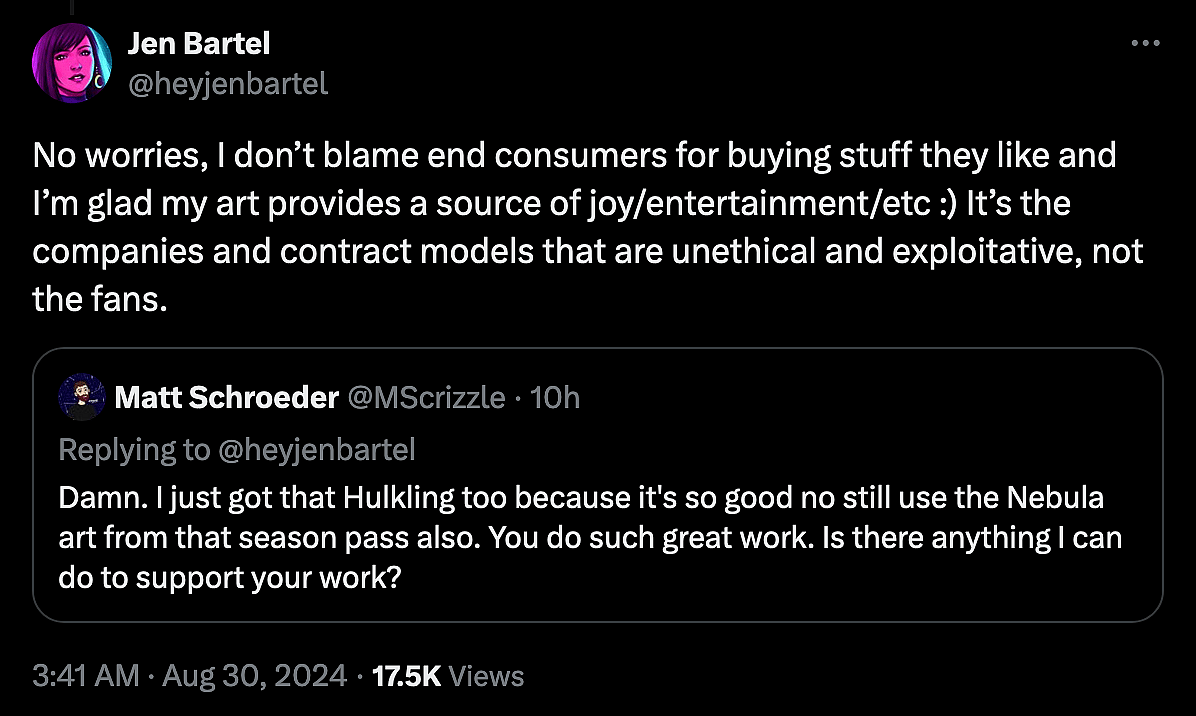Click the @MScrizzle handle
The width and height of the screenshot is (1196, 716).
(x=425, y=398)
